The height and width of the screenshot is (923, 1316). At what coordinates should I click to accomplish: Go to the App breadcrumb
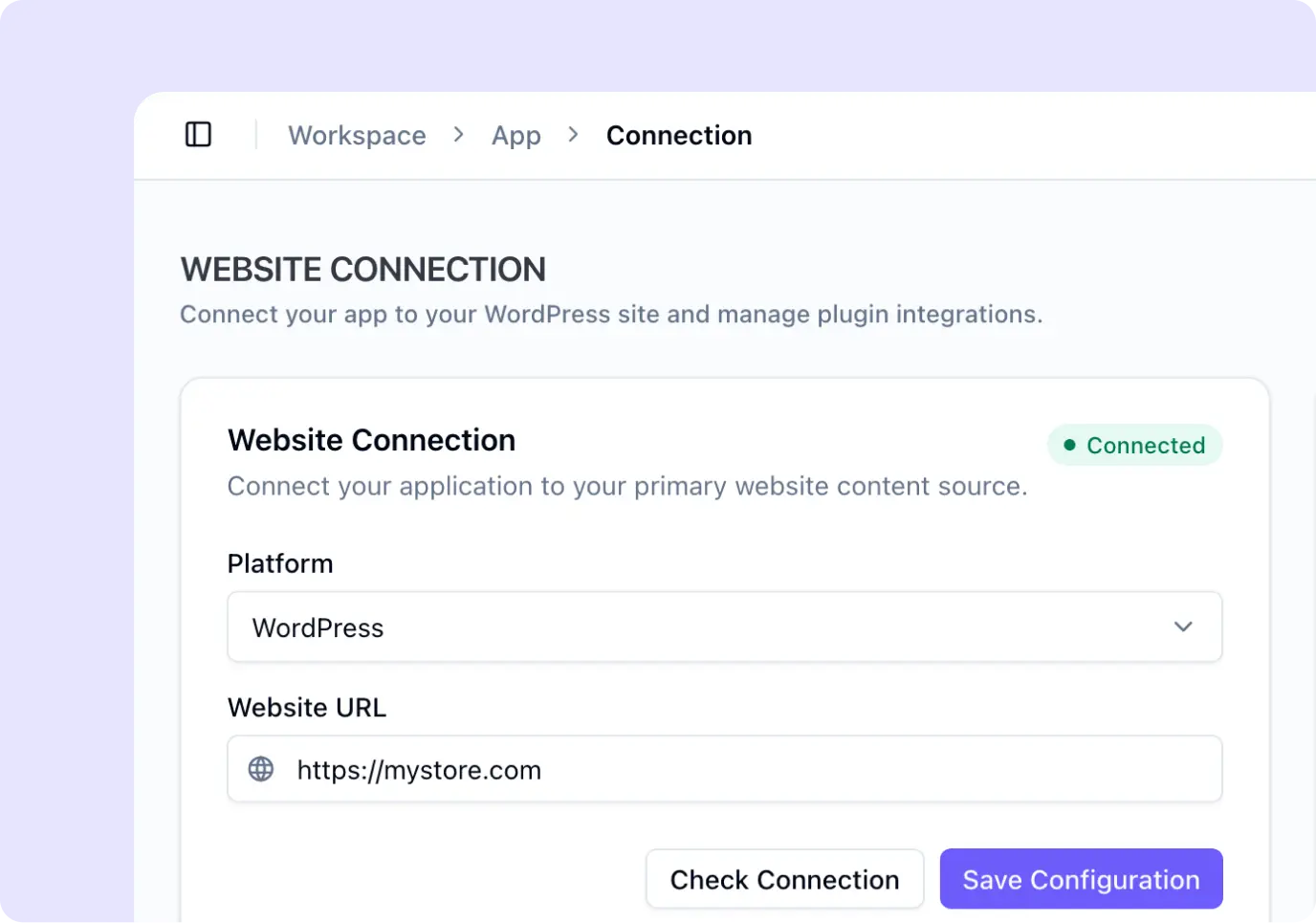point(516,135)
